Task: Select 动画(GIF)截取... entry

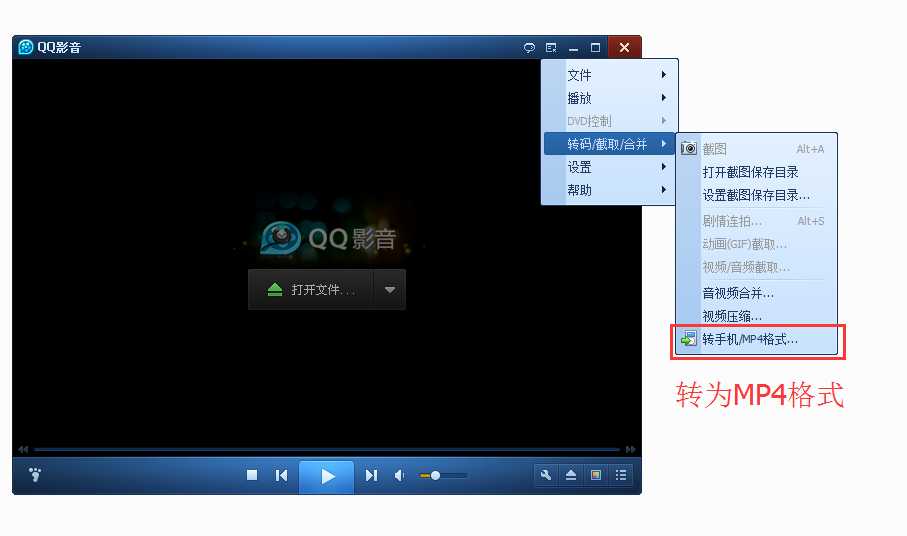Action: click(757, 244)
